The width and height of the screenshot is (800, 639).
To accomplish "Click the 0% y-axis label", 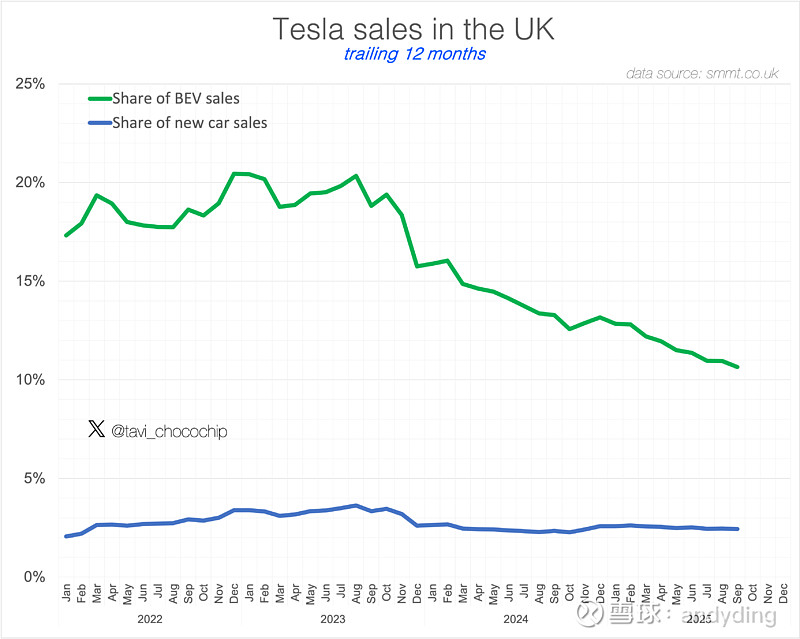I will point(34,577).
